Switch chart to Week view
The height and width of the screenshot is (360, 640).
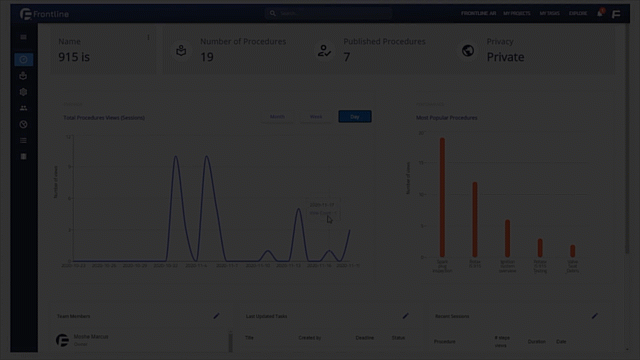[316, 117]
